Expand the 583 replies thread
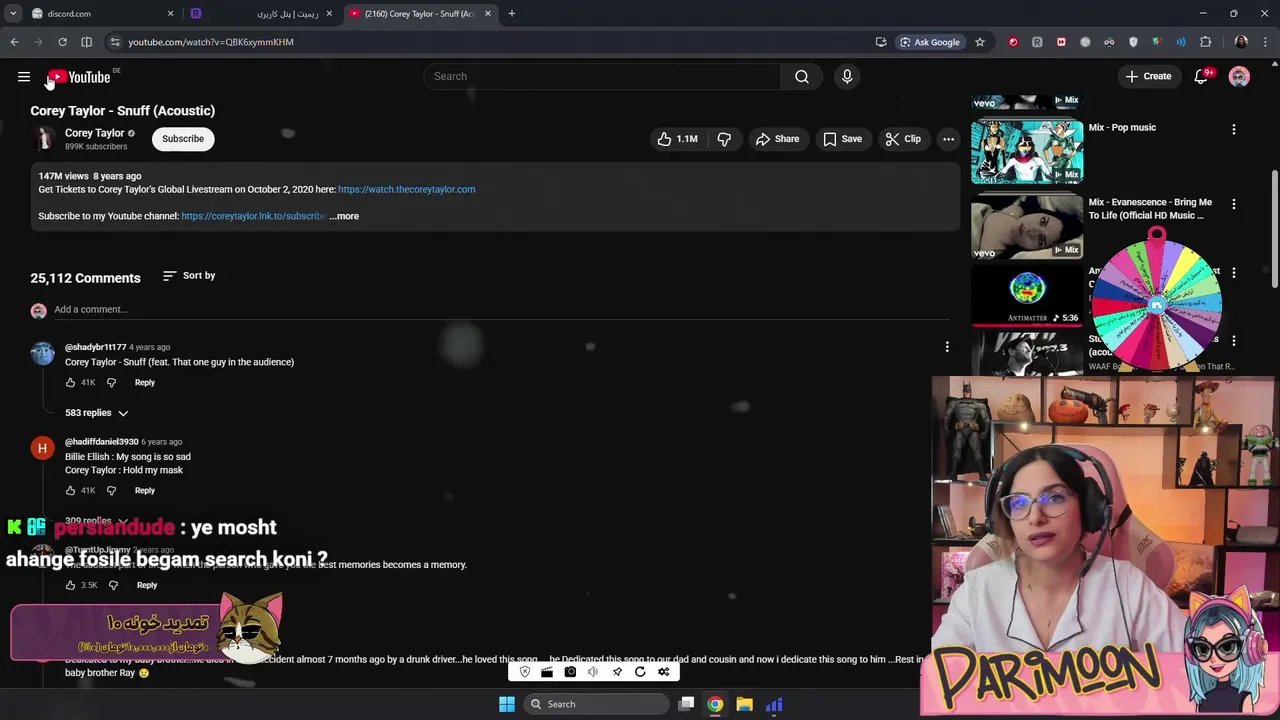Image resolution: width=1280 pixels, height=720 pixels. [x=97, y=413]
